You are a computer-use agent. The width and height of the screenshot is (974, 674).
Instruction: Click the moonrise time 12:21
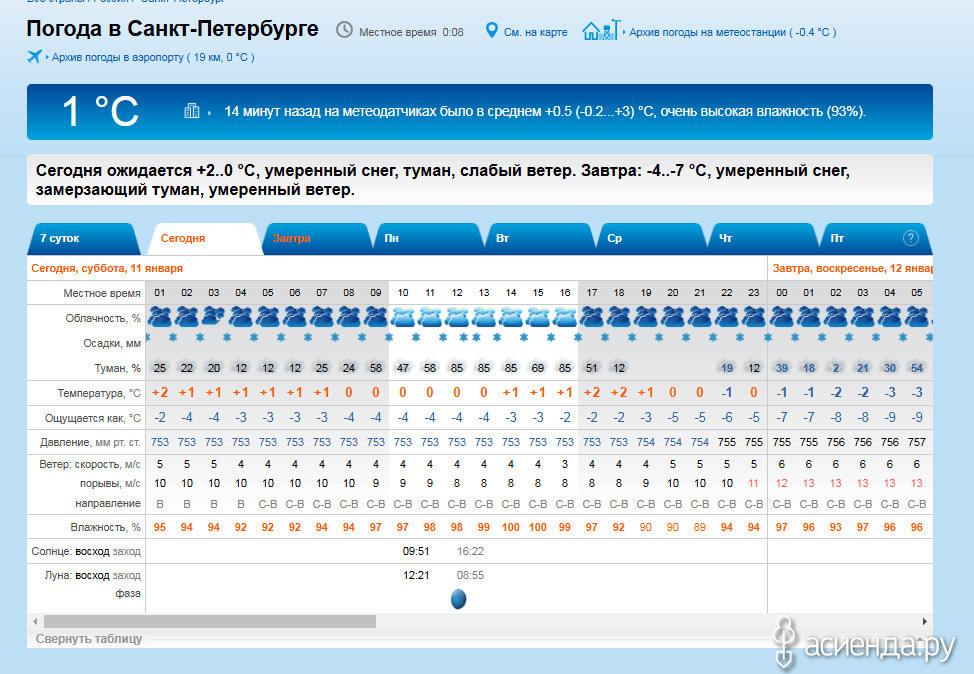416,575
